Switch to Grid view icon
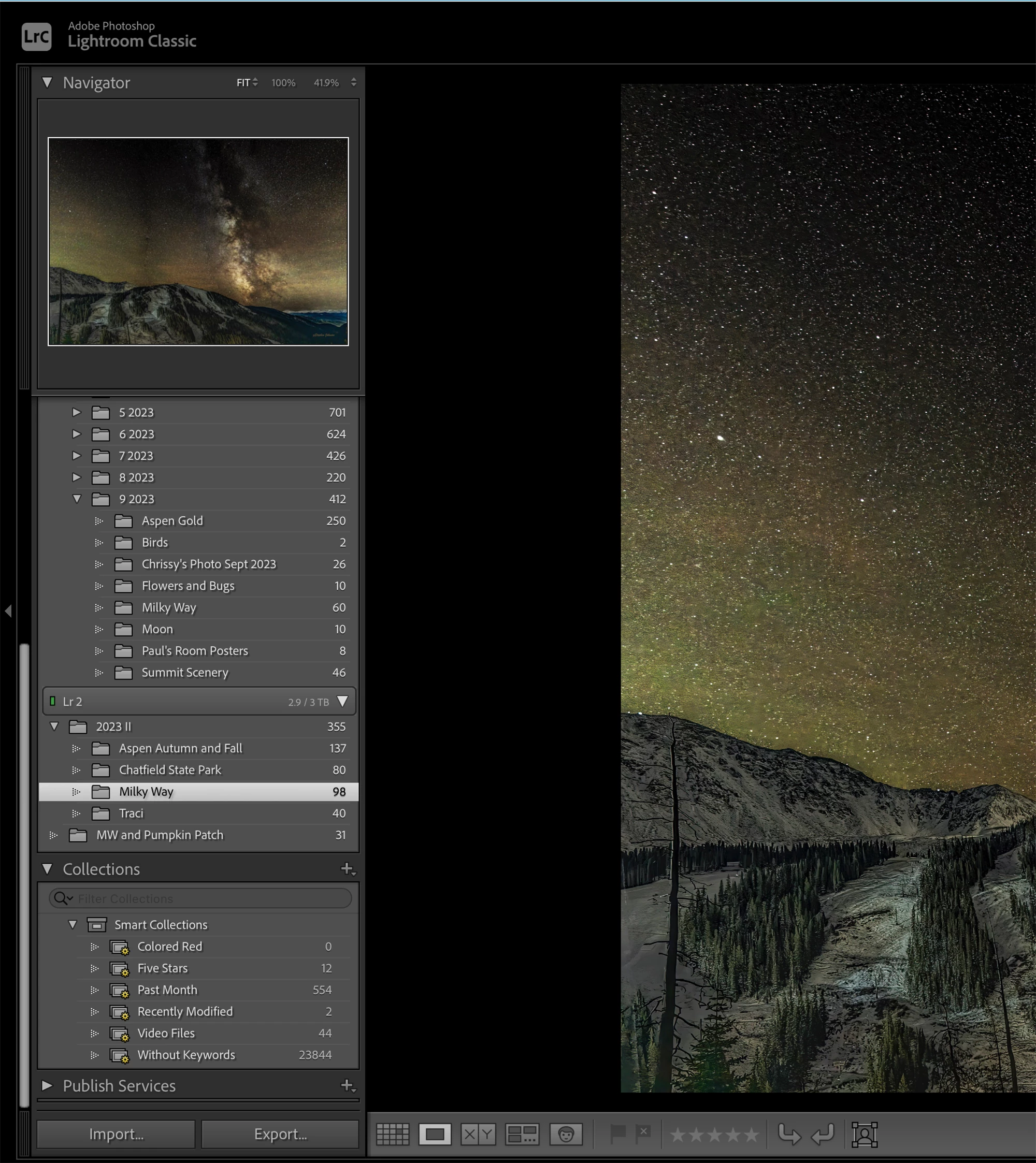Viewport: 1036px width, 1163px height. (x=392, y=1134)
